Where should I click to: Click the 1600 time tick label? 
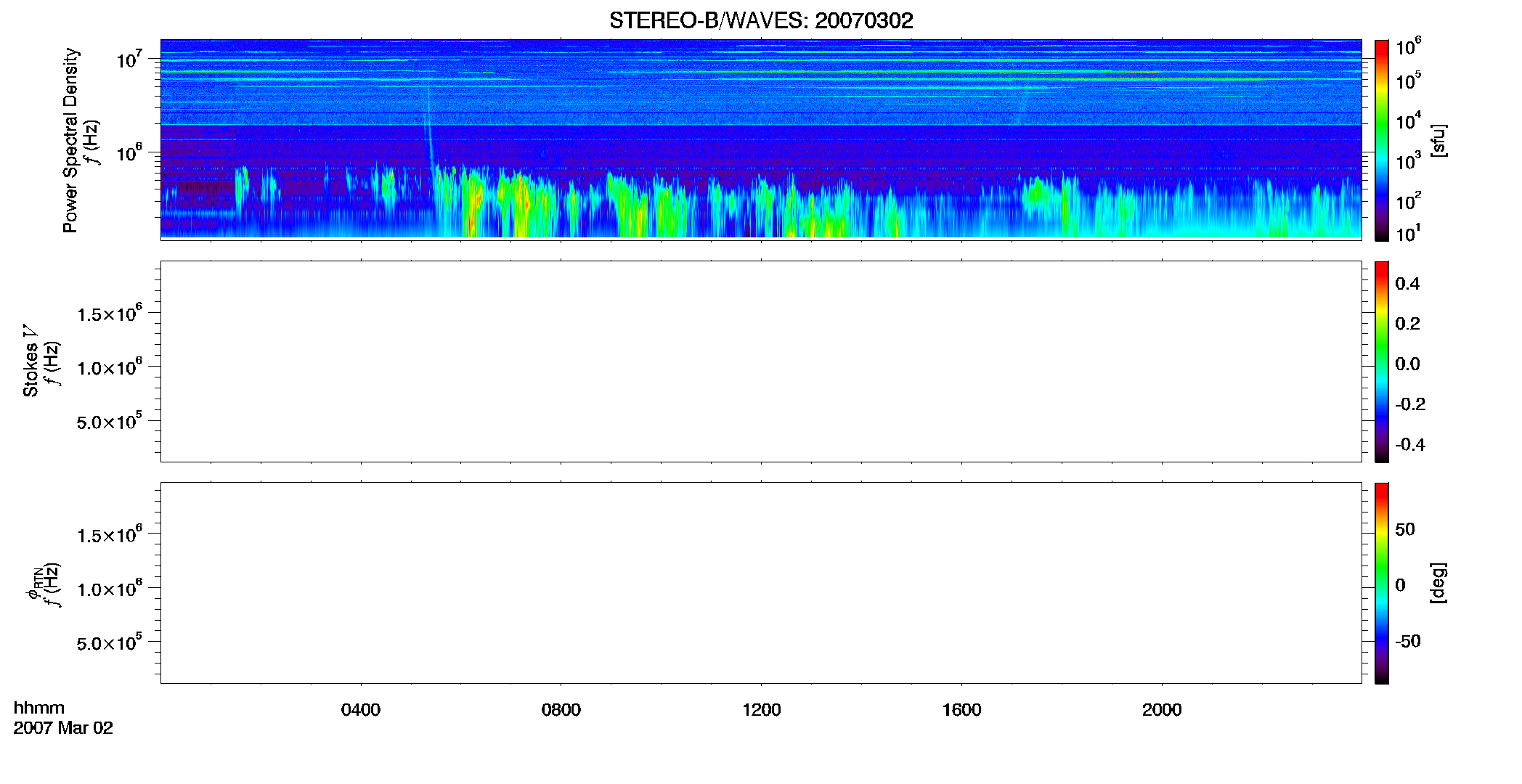pos(962,710)
